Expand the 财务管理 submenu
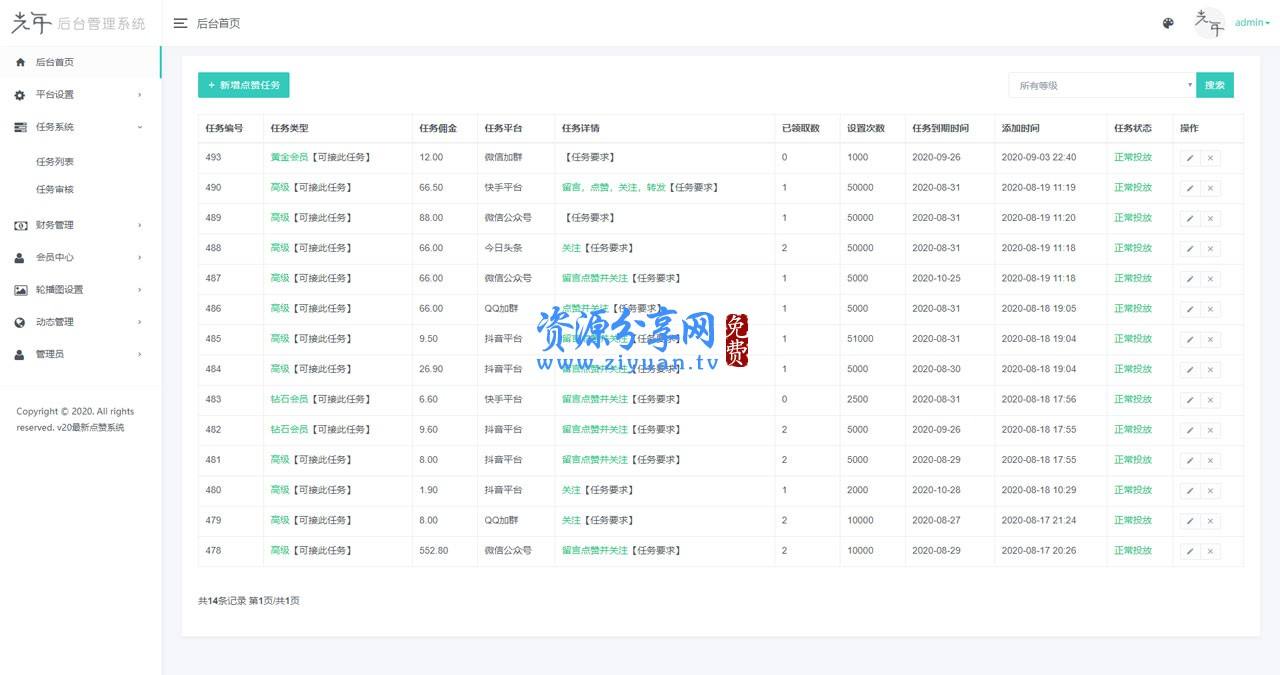This screenshot has width=1280, height=675. [60, 225]
